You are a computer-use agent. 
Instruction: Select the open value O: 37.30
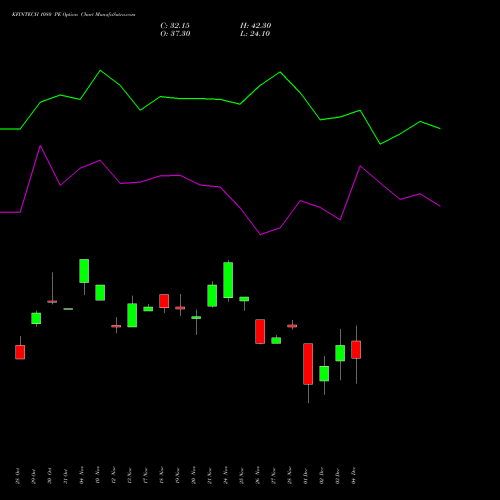[175, 34]
